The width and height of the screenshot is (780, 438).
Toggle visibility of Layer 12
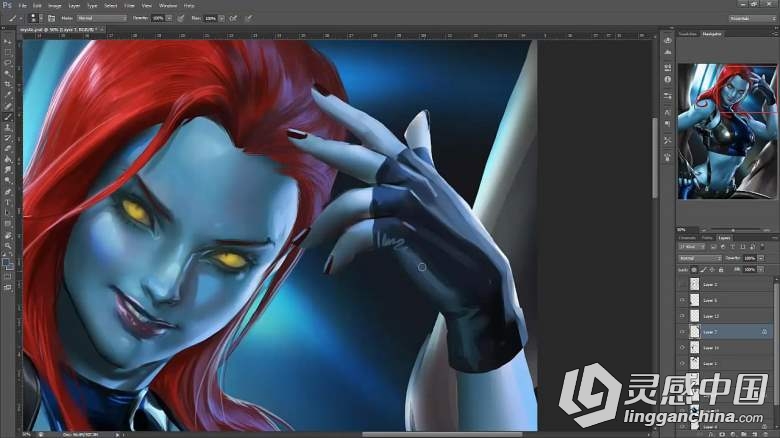point(682,316)
